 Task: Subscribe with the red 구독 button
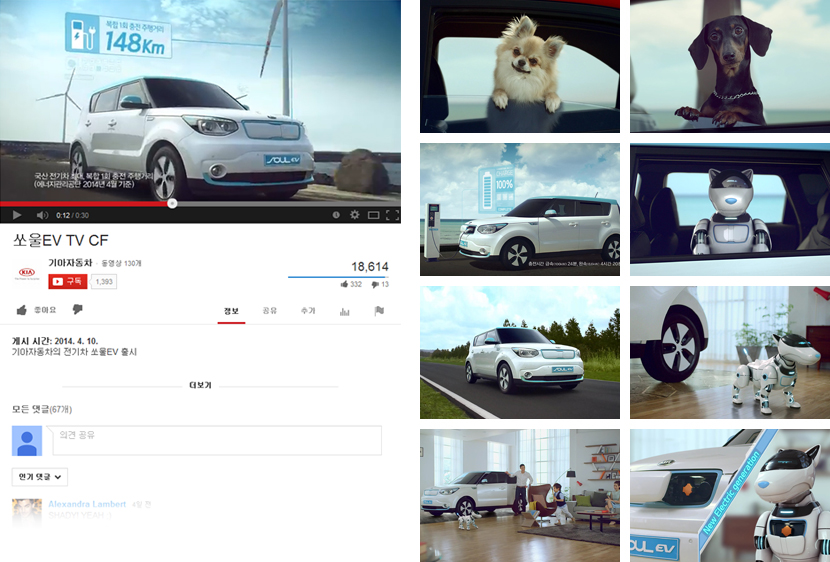[68, 282]
